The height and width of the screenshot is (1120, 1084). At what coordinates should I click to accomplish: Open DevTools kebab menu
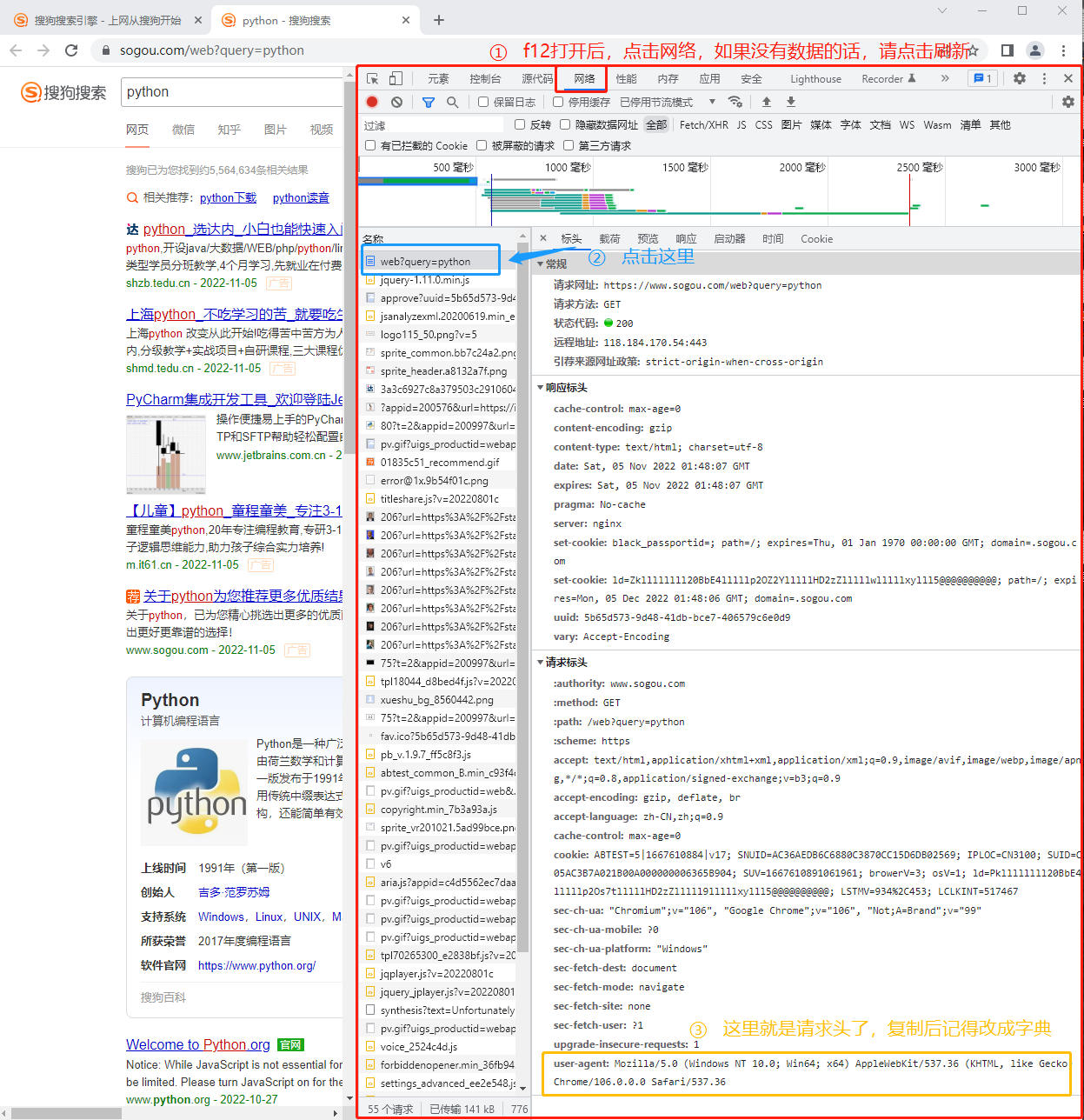coord(1043,78)
